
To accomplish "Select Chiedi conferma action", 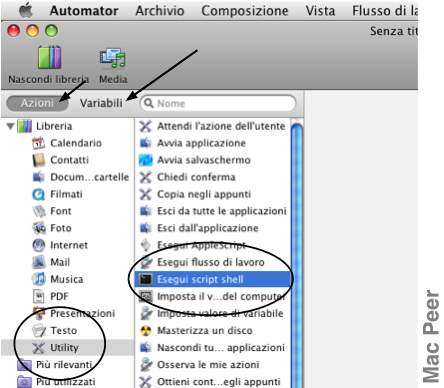I will coord(213,177).
